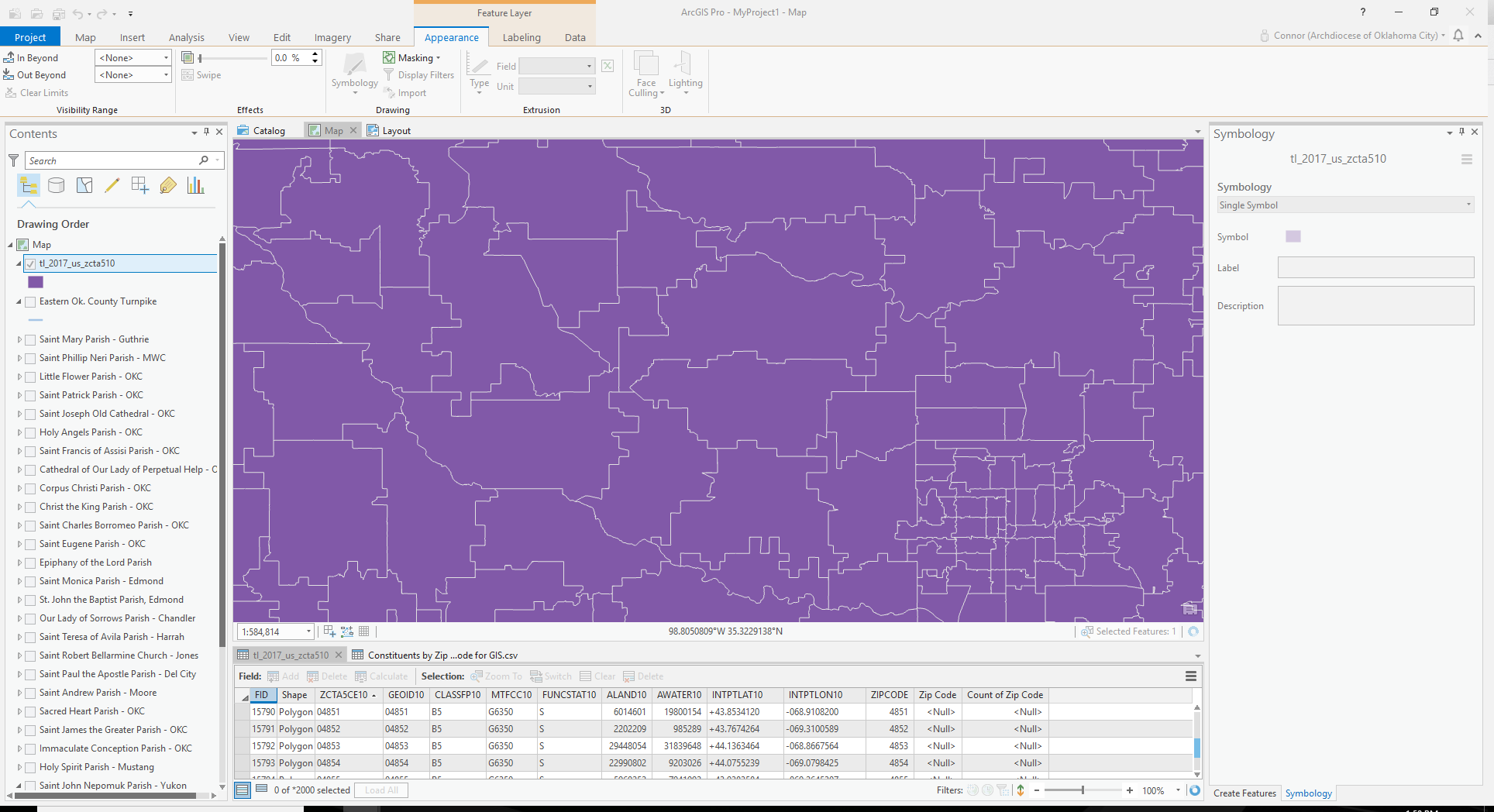Viewport: 1494px width, 812px height.
Task: Check Saint Patrick Parish - OKC layer
Action: click(x=29, y=395)
